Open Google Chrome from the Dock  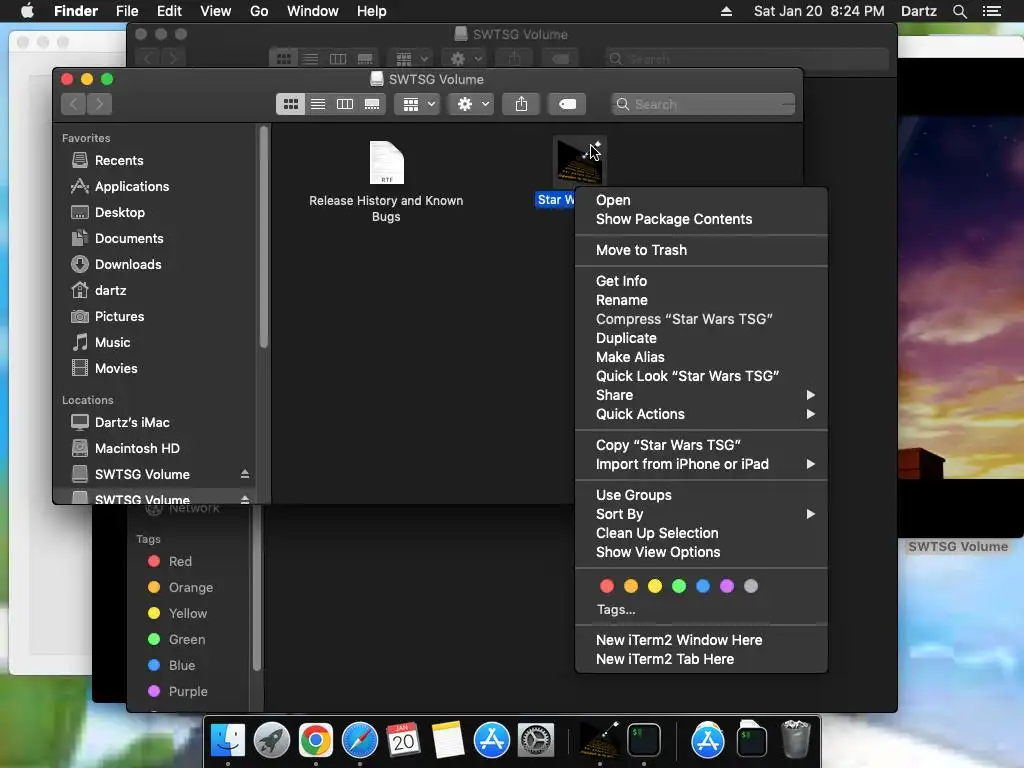(315, 740)
